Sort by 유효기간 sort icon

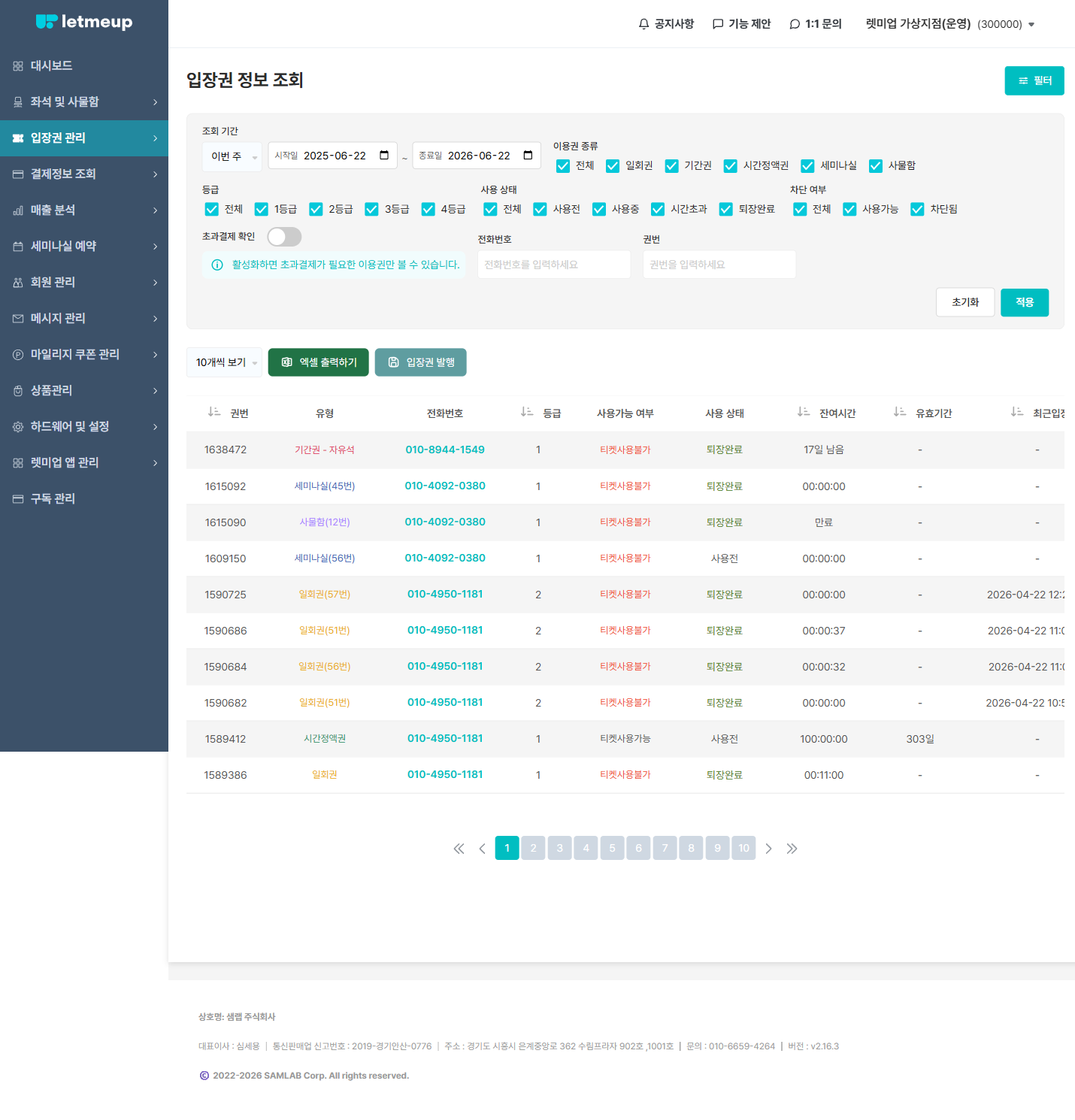(x=900, y=412)
